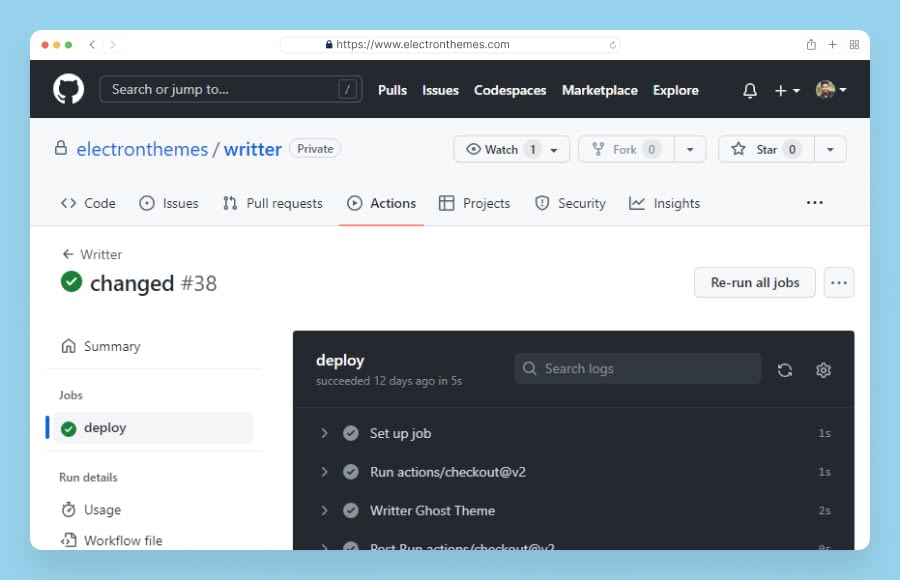Go forward in the browser
The height and width of the screenshot is (580, 900).
click(112, 44)
